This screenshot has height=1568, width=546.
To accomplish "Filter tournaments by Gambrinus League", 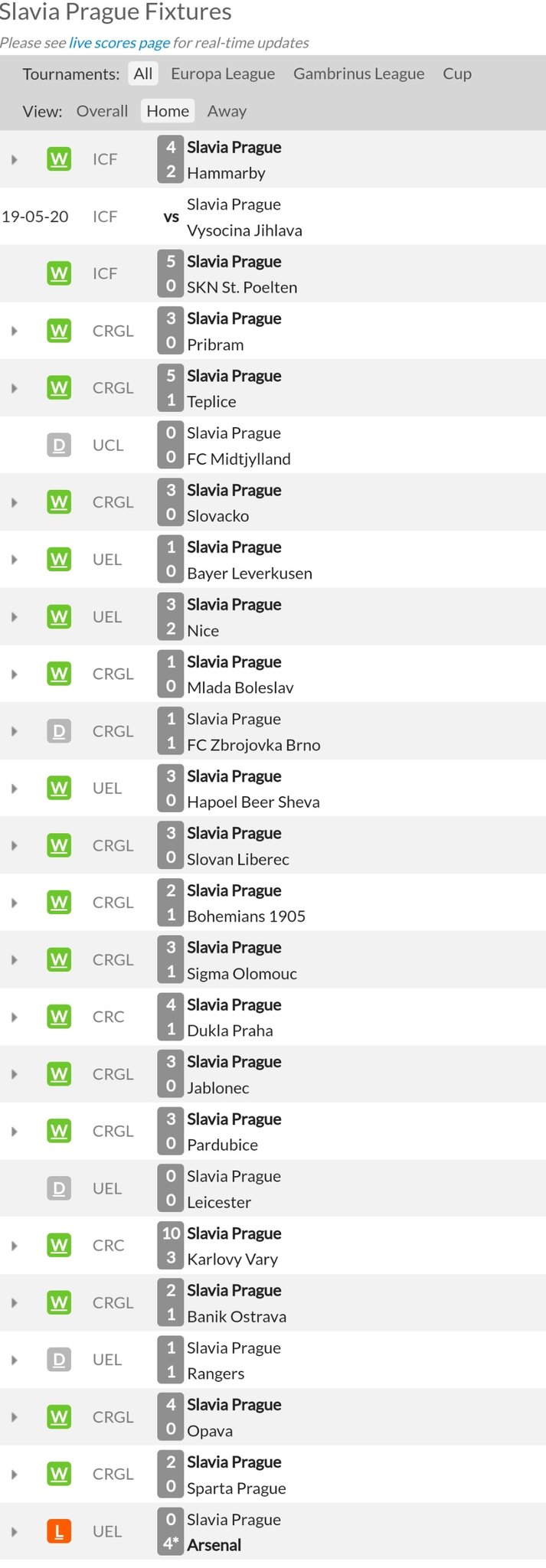I will pos(358,73).
